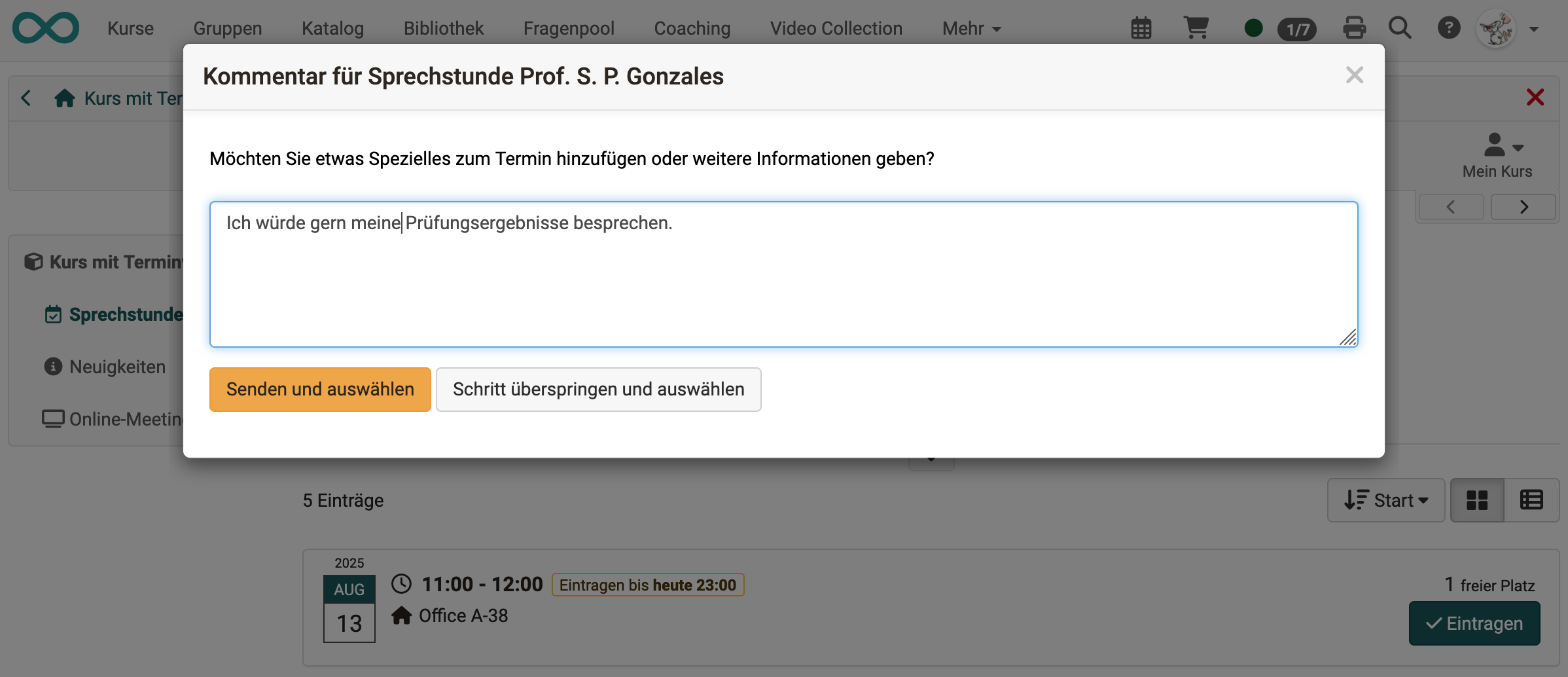This screenshot has width=1568, height=677.
Task: Switch to table view for entries
Action: pos(1531,500)
